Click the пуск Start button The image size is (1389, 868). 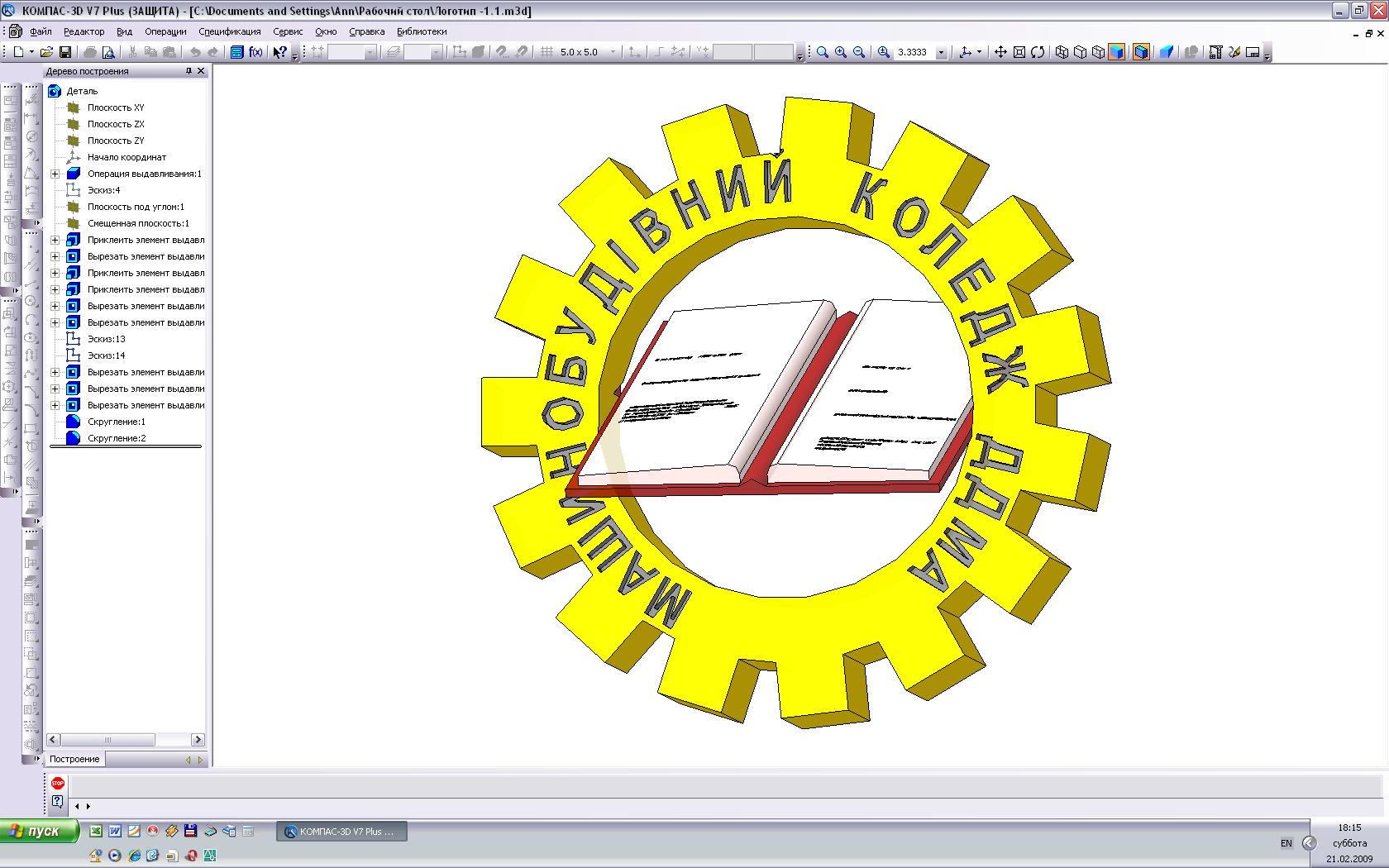pyautogui.click(x=39, y=831)
